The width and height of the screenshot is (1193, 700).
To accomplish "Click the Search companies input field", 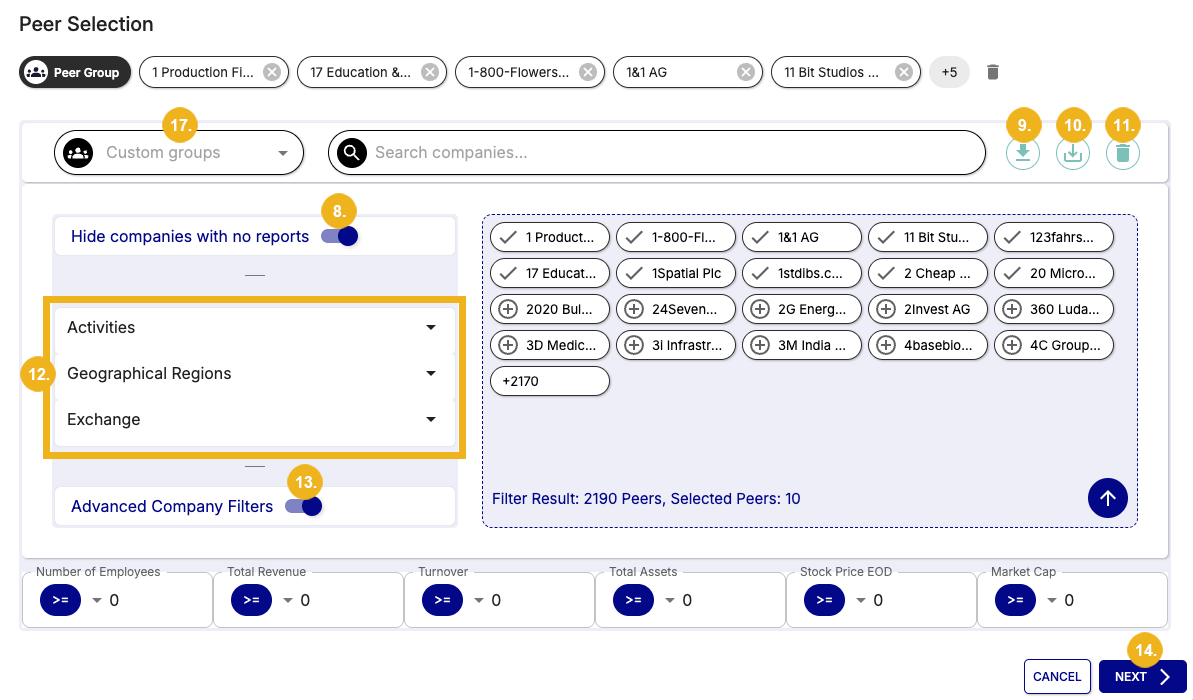I will click(670, 153).
